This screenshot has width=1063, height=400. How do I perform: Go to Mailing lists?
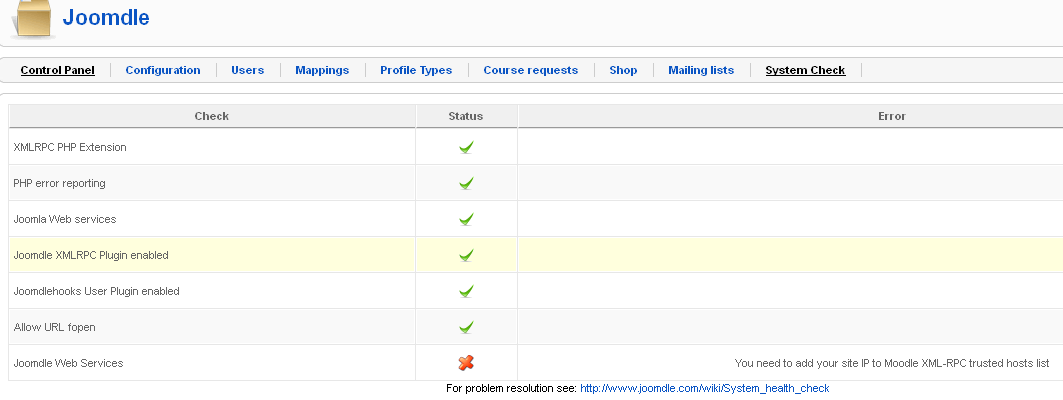coord(701,70)
